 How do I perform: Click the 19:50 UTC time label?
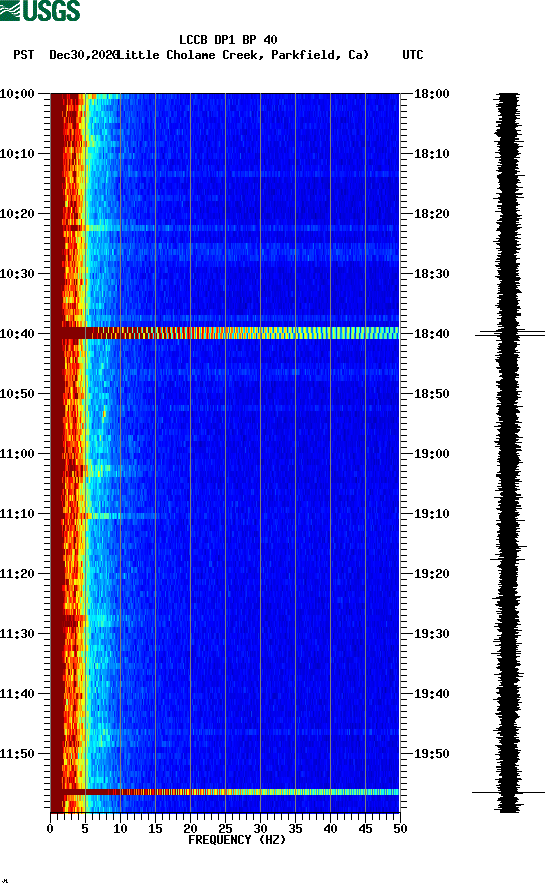[432, 754]
